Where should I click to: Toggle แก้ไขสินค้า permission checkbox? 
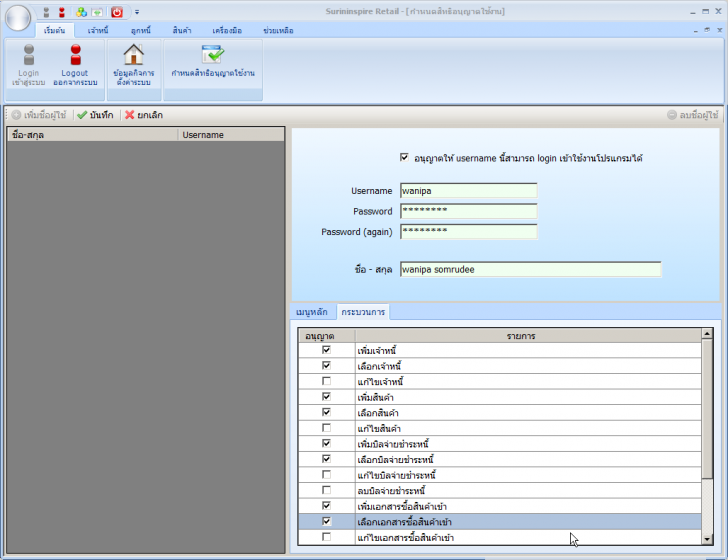click(x=326, y=428)
